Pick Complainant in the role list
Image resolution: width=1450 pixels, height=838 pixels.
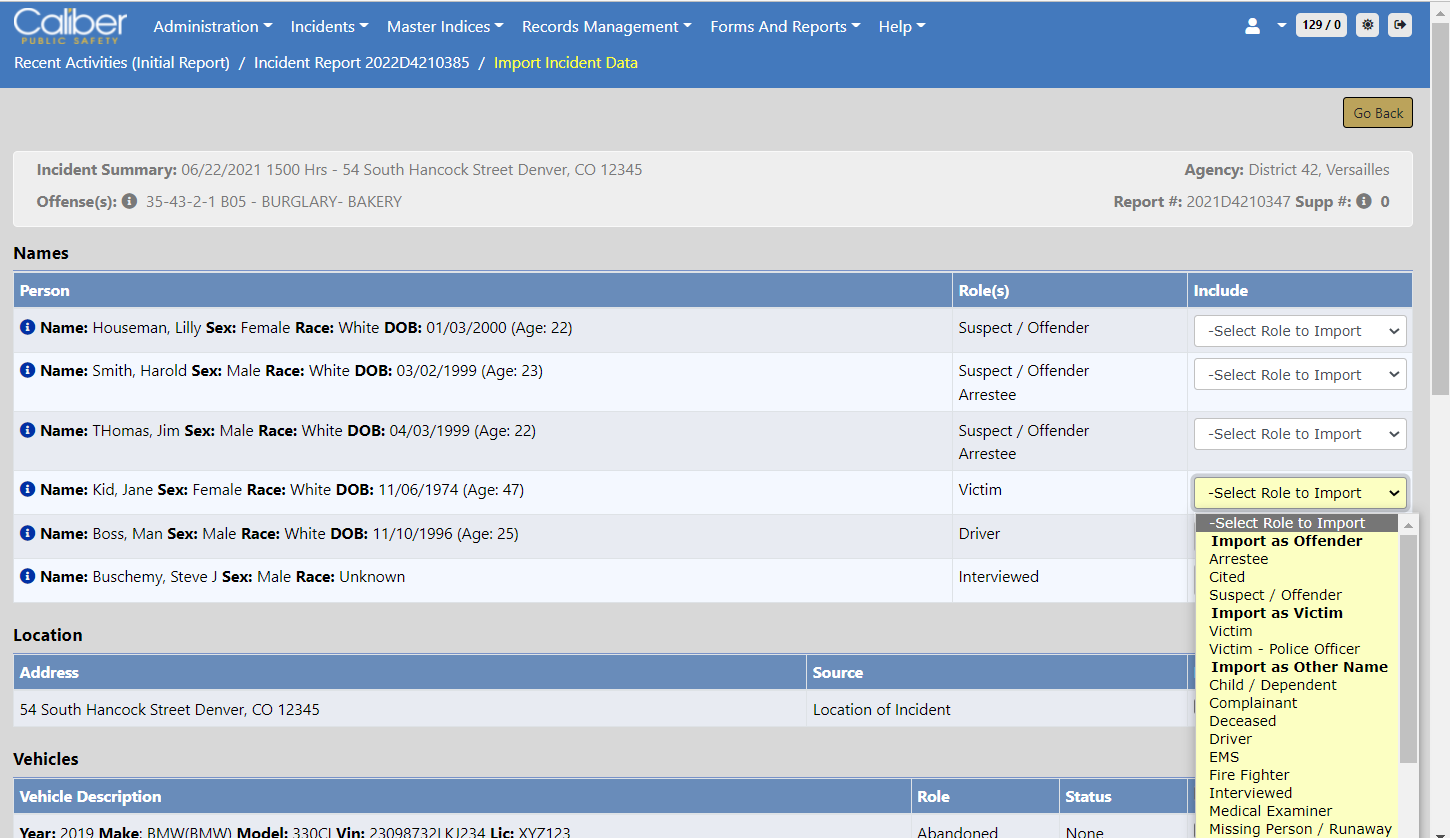point(1253,703)
